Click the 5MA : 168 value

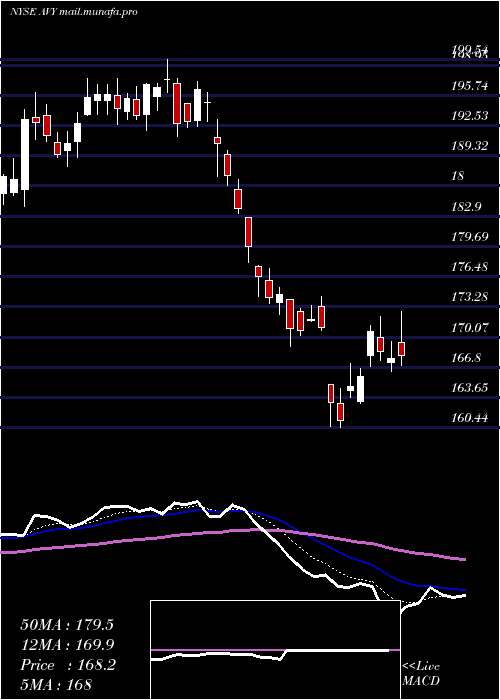point(56,685)
